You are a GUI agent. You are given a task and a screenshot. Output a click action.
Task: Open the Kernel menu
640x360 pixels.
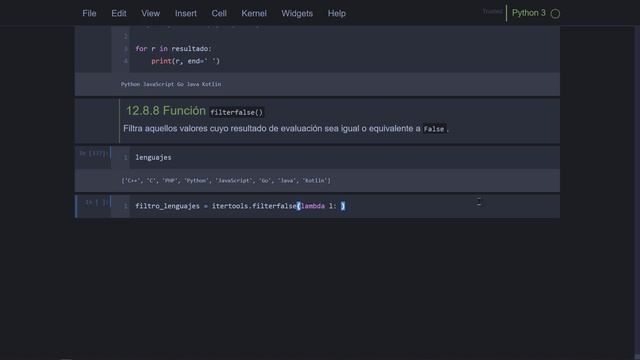pyautogui.click(x=253, y=13)
